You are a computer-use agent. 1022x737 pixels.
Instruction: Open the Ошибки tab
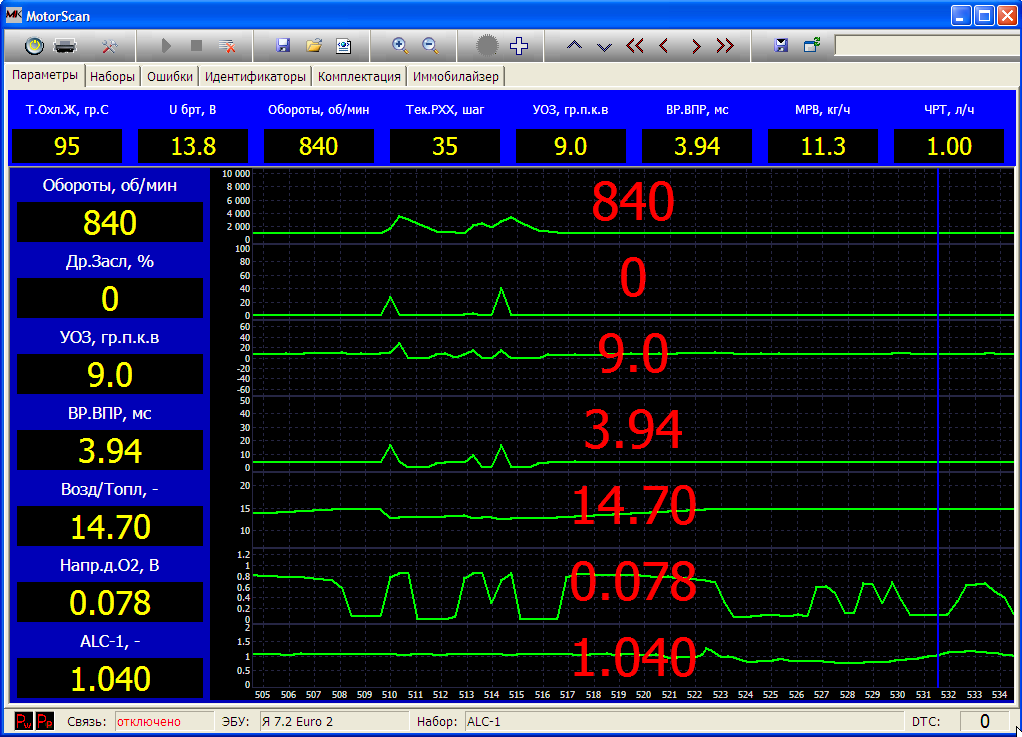pos(170,76)
